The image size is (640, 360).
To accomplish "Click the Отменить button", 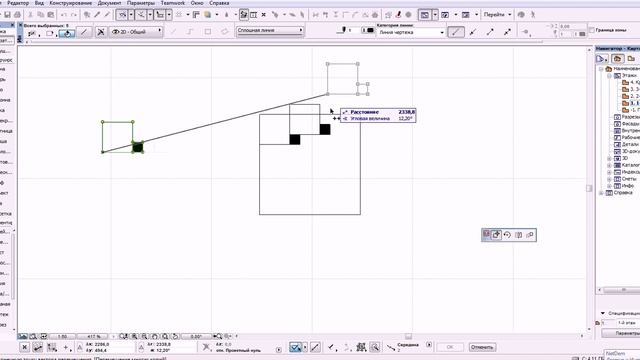I will click(482, 347).
